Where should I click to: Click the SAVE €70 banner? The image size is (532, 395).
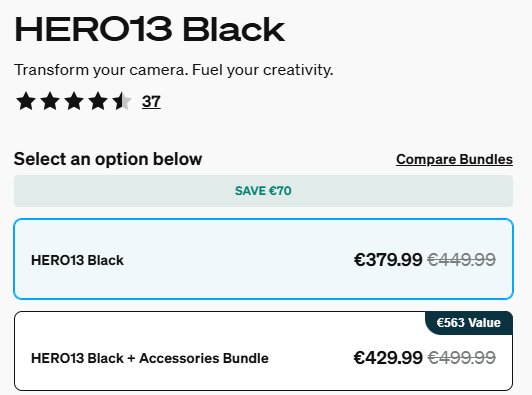point(263,191)
